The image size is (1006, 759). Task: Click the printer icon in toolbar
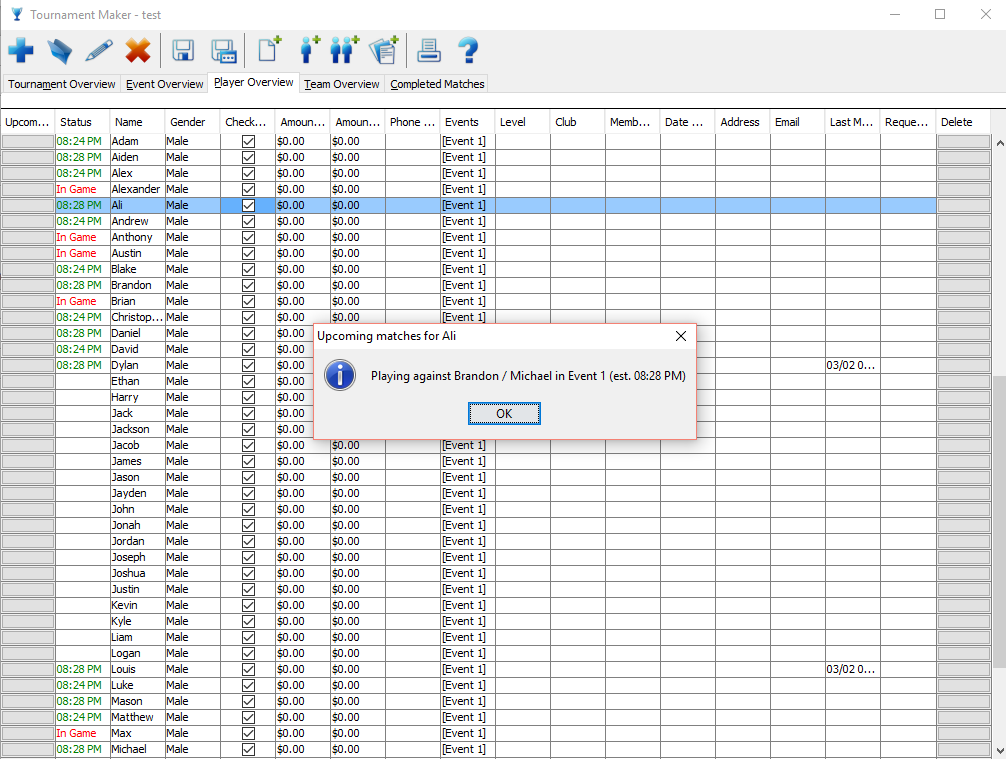pyautogui.click(x=429, y=50)
